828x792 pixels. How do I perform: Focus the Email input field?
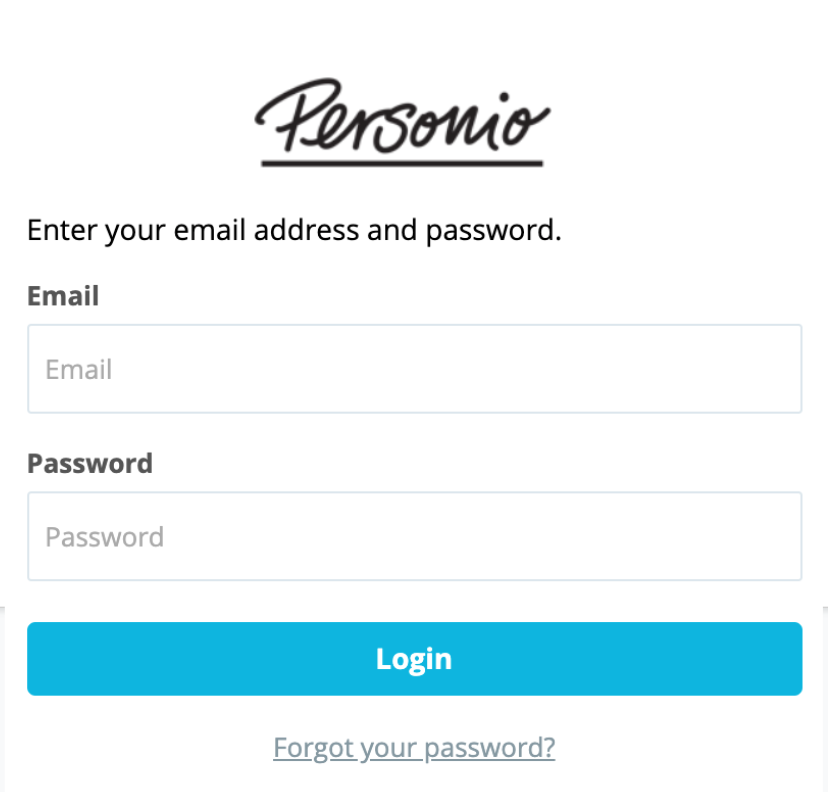pyautogui.click(x=414, y=369)
